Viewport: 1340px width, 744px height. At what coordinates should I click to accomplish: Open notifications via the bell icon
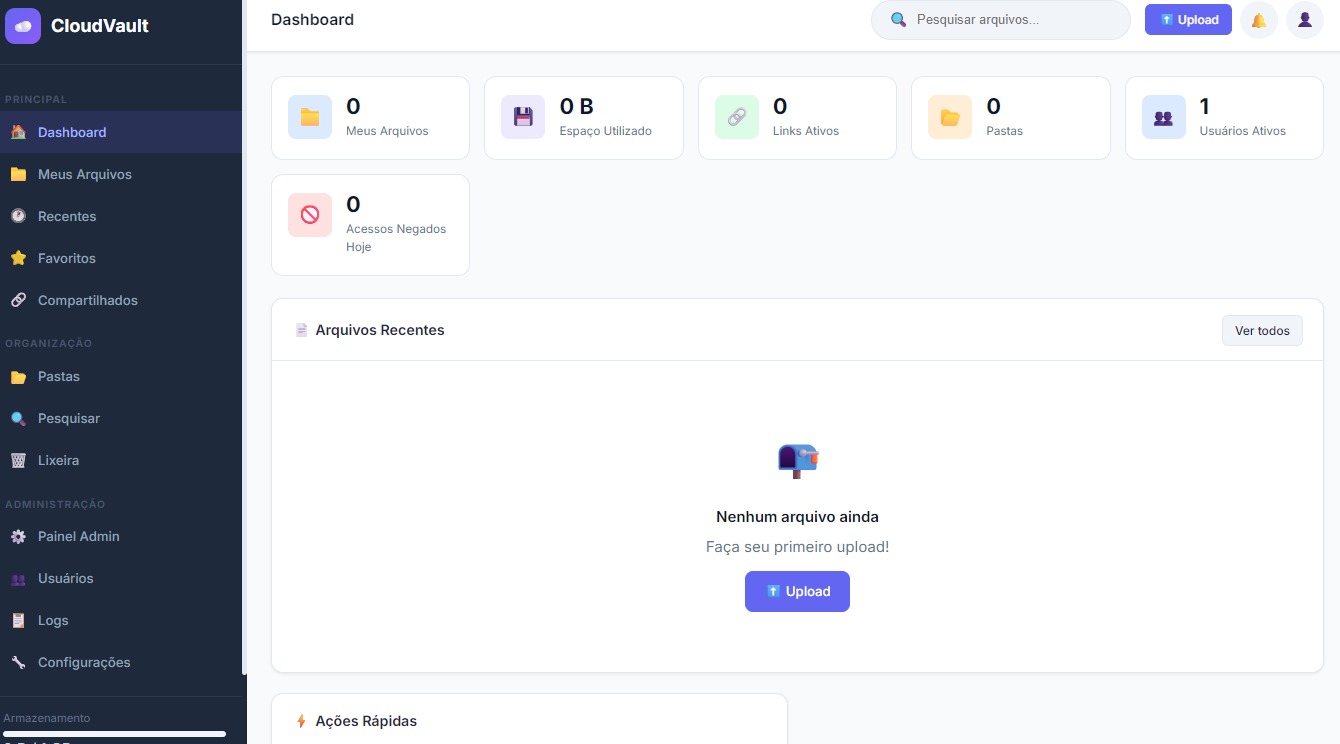point(1258,20)
